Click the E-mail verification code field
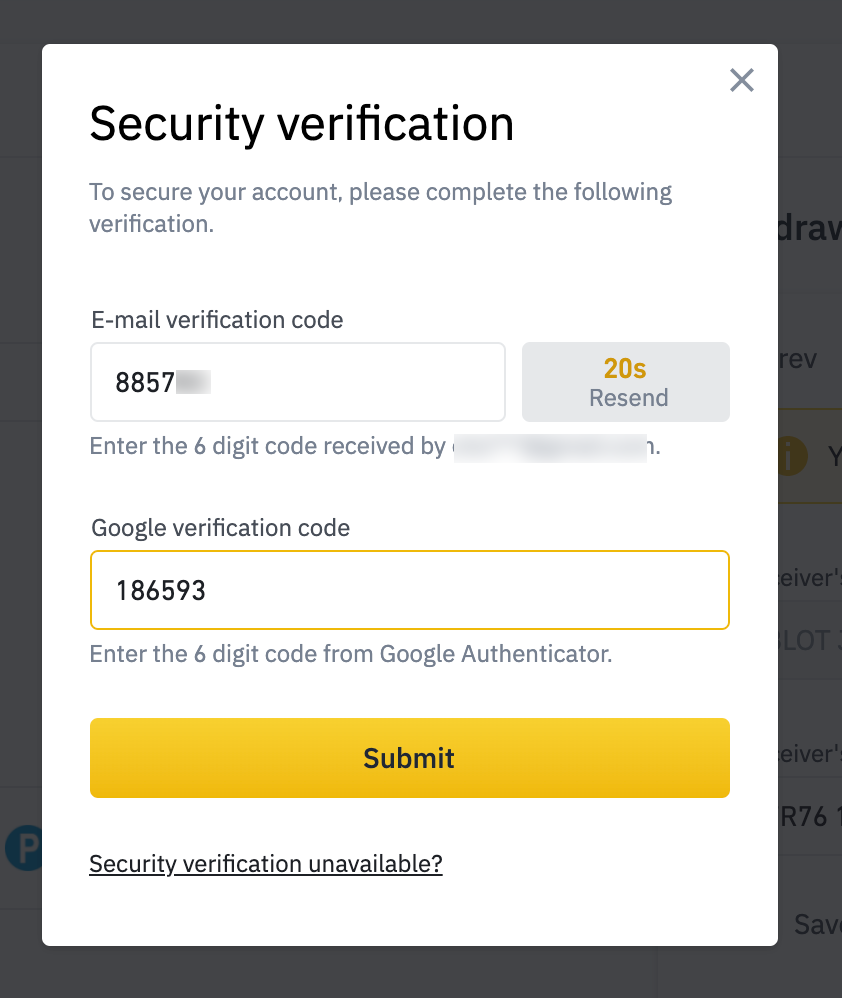Screen dimensions: 842x998 click(298, 382)
